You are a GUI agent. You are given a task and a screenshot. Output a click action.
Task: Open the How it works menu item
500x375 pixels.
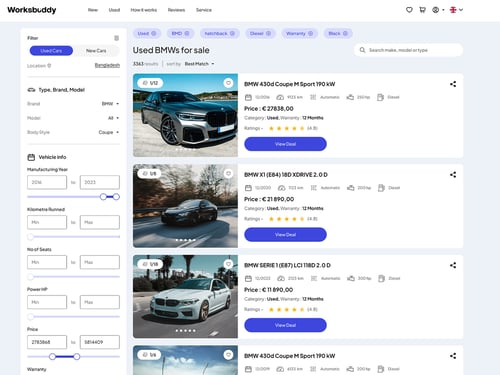click(x=144, y=10)
